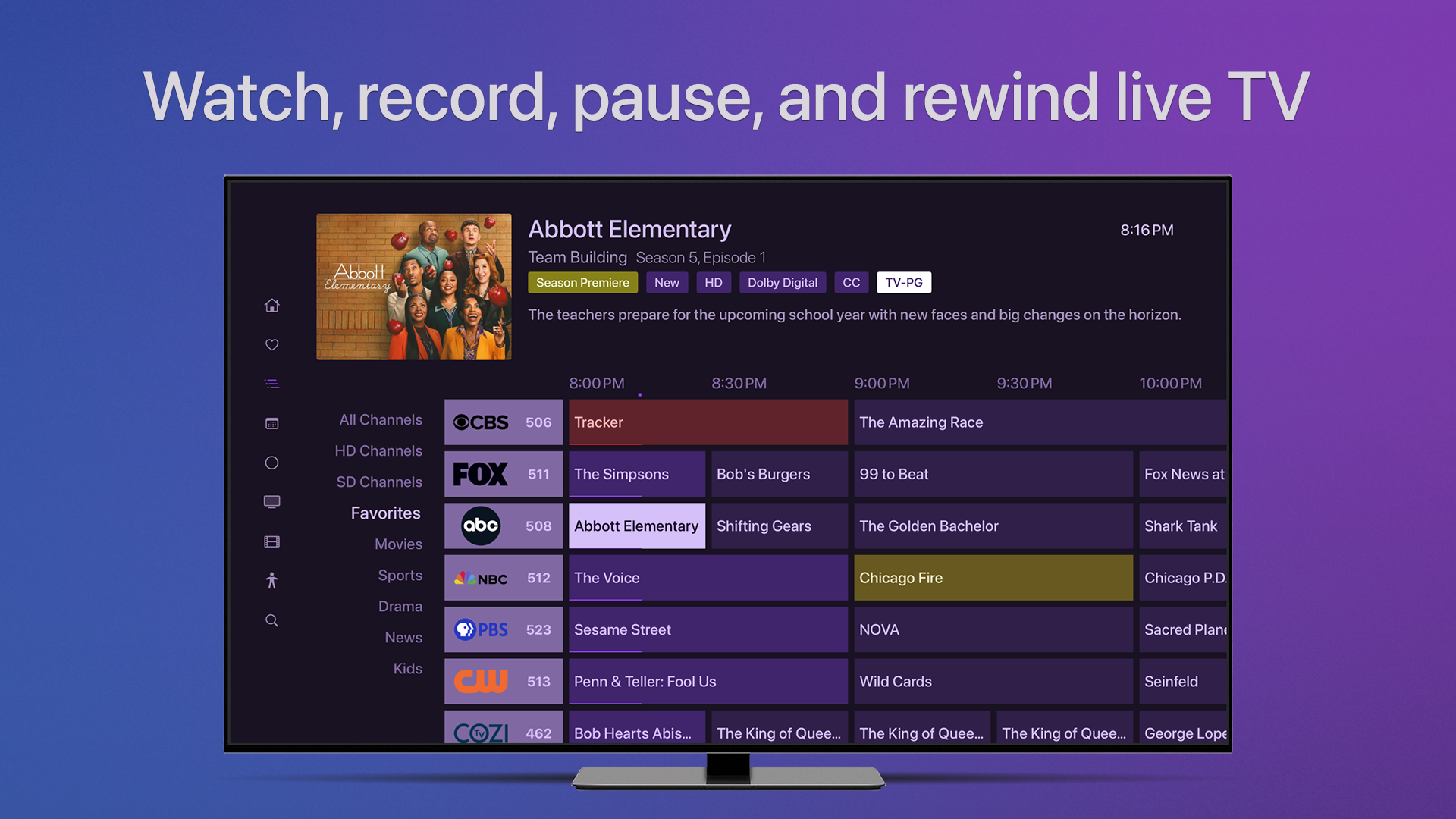Image resolution: width=1456 pixels, height=819 pixels.
Task: Select Chicago Fire program
Action: pyautogui.click(x=993, y=578)
